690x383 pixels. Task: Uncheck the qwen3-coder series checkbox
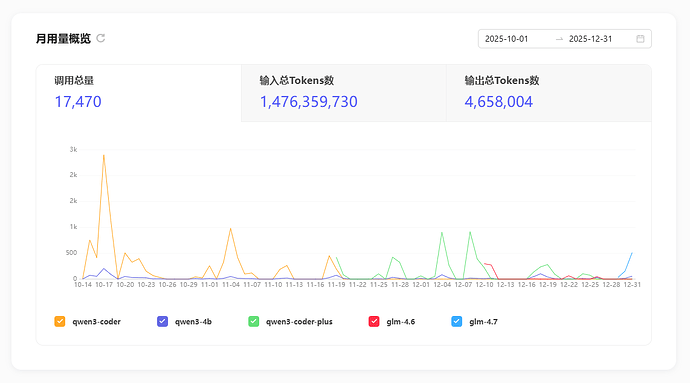[x=60, y=321]
